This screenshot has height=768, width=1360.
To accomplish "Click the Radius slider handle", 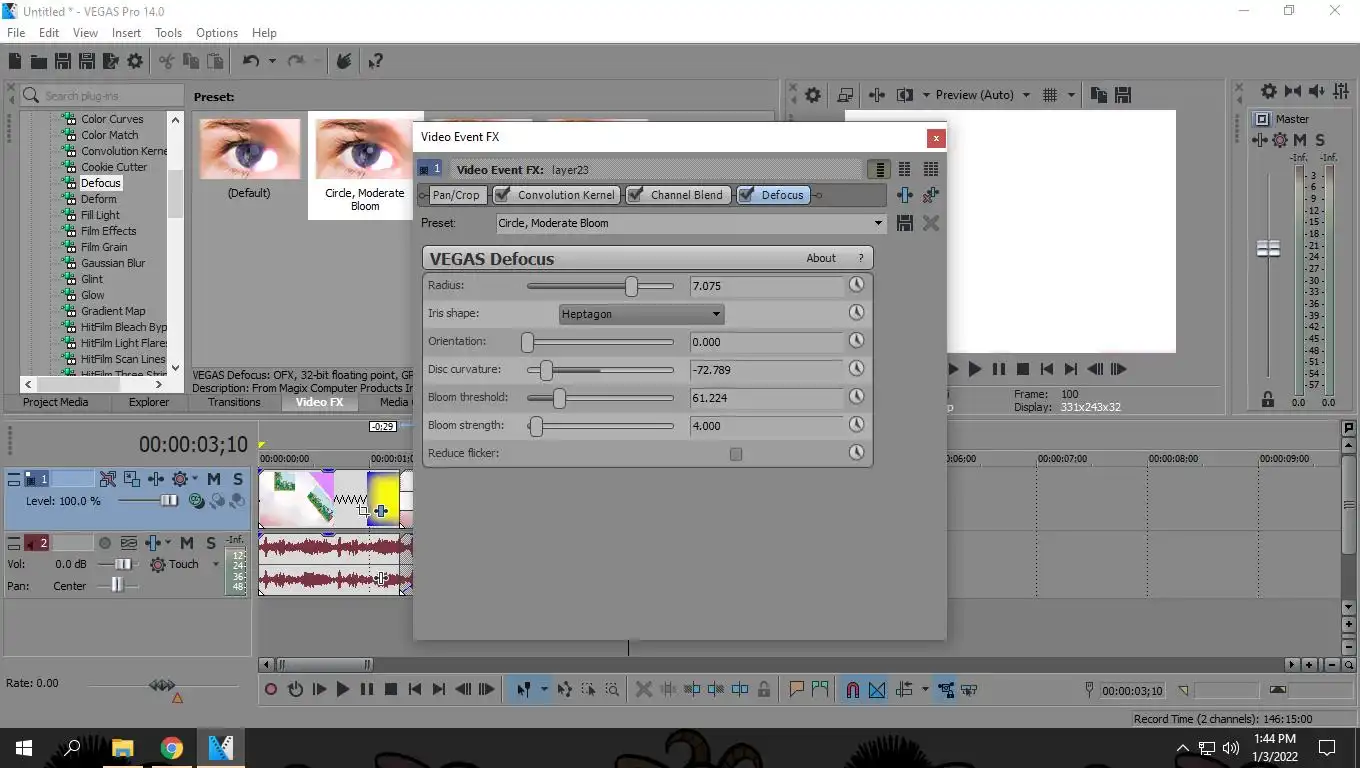I will coord(632,286).
